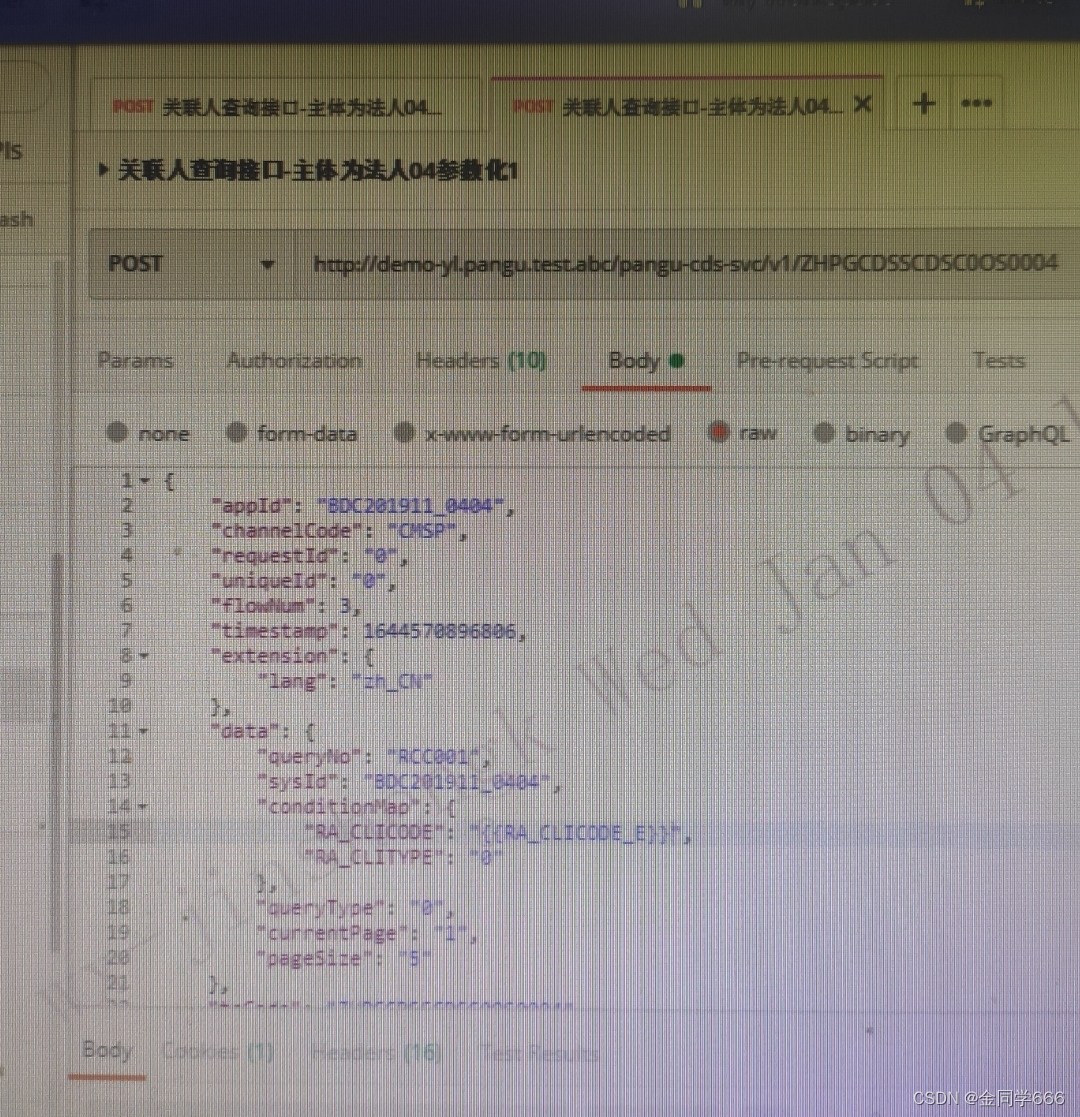This screenshot has width=1080, height=1117.
Task: Collapse the conditionMap object at line 14
Action: click(143, 806)
